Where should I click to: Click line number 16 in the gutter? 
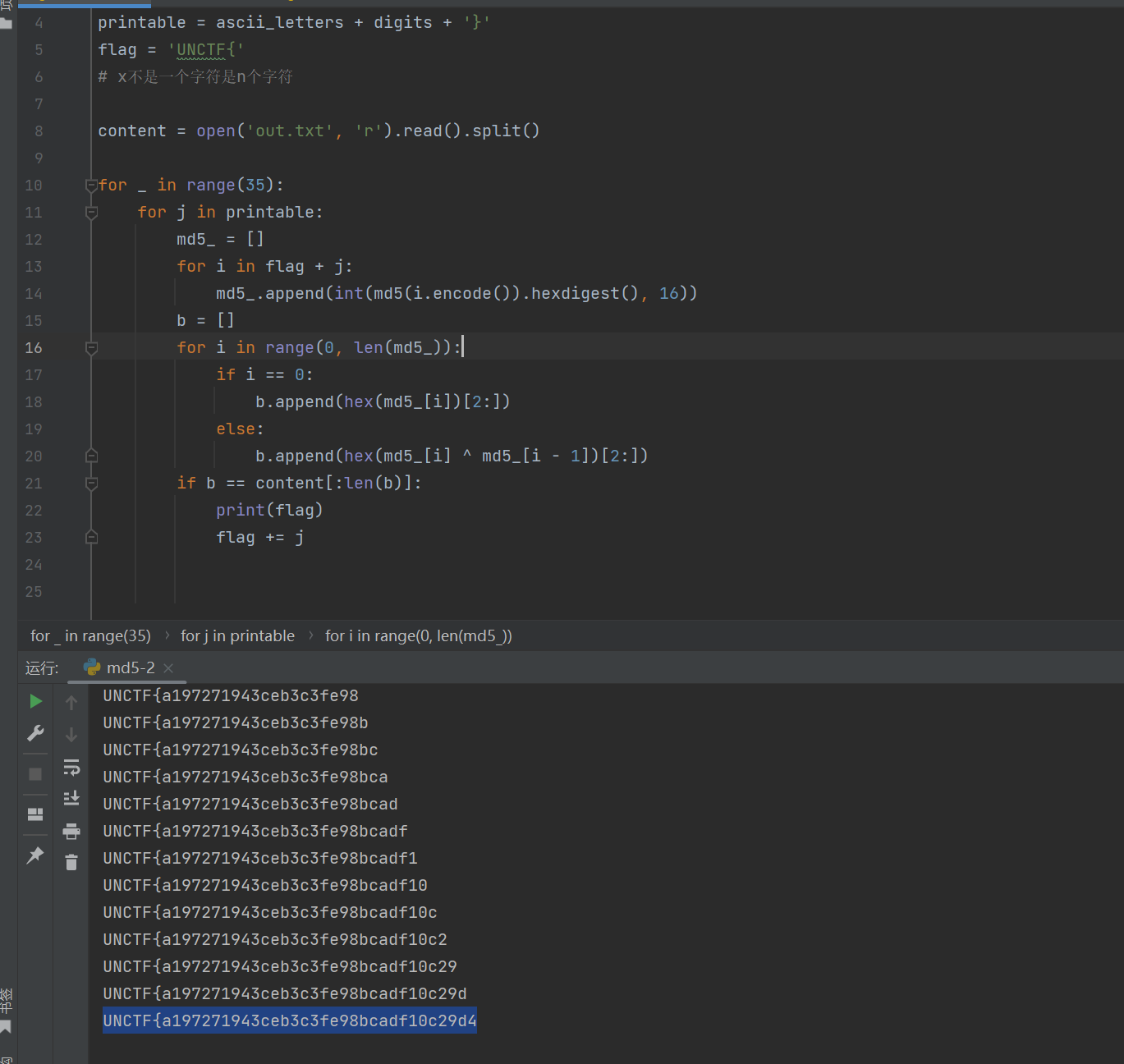point(34,347)
